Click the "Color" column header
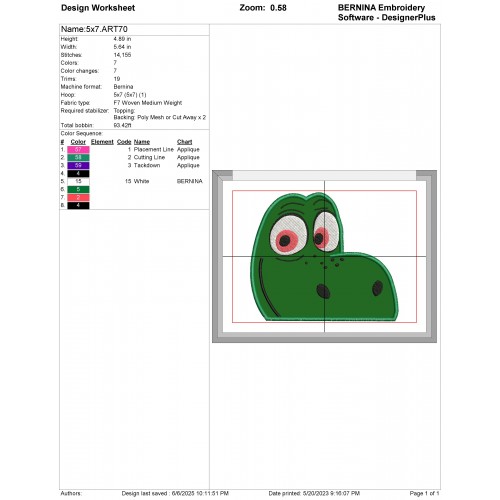Image resolution: width=500 pixels, height=500 pixels. (78, 142)
